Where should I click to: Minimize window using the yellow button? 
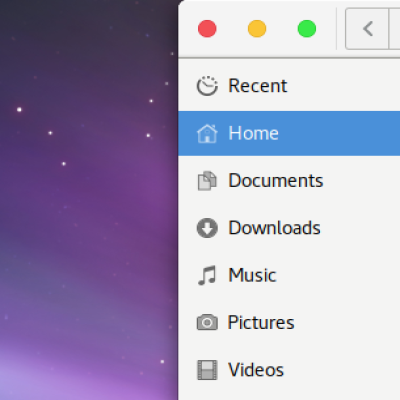[x=257, y=29]
